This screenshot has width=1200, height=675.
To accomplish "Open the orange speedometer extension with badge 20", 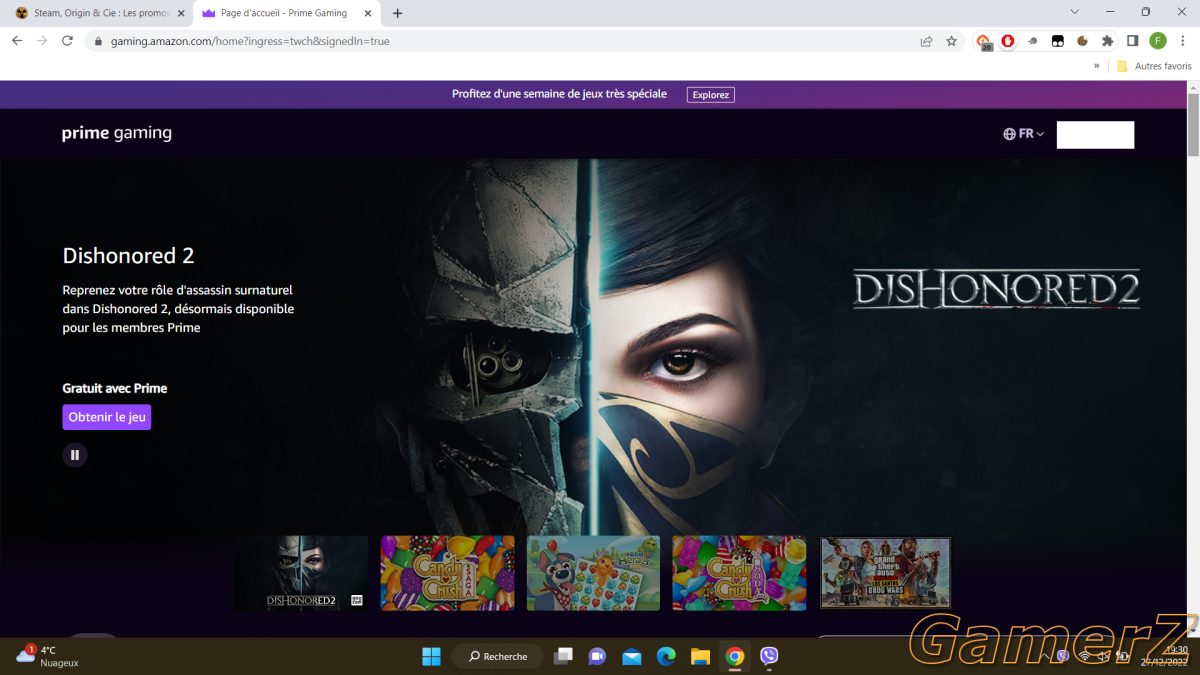I will pyautogui.click(x=984, y=42).
